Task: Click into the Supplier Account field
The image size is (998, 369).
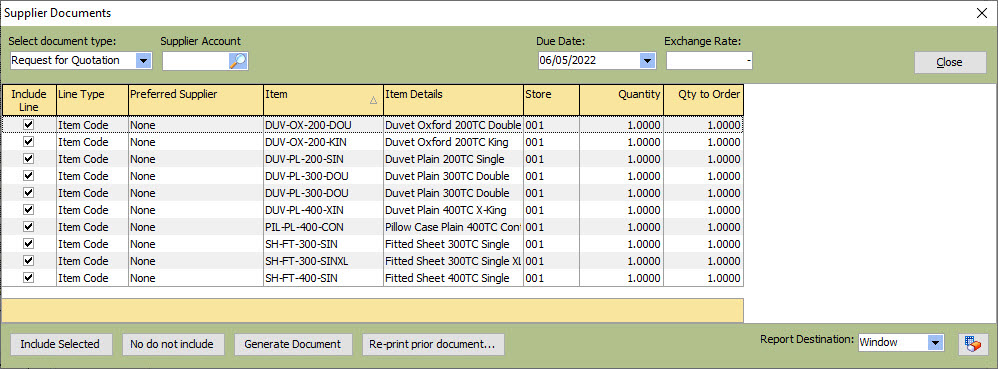Action: point(196,60)
